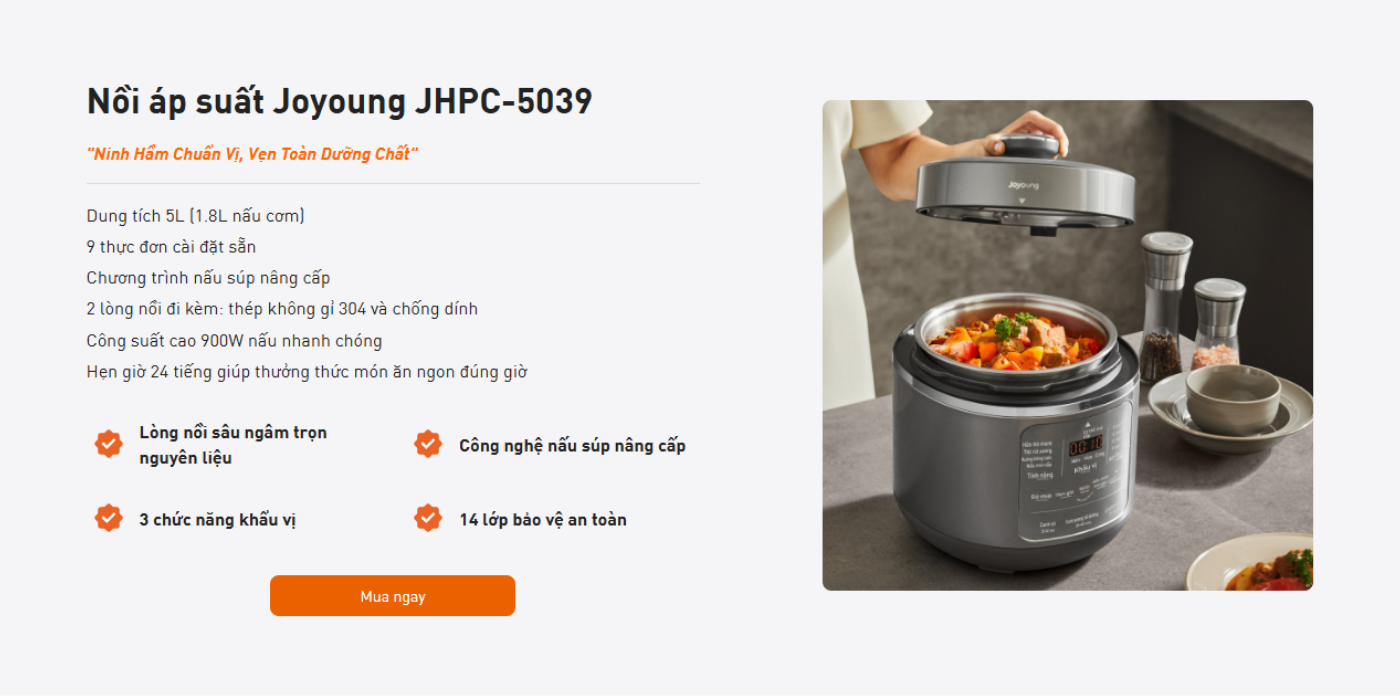Click the Lòng nồi sâu ngâm trọn label
Viewport: 1400px width, 700px height.
tap(233, 445)
